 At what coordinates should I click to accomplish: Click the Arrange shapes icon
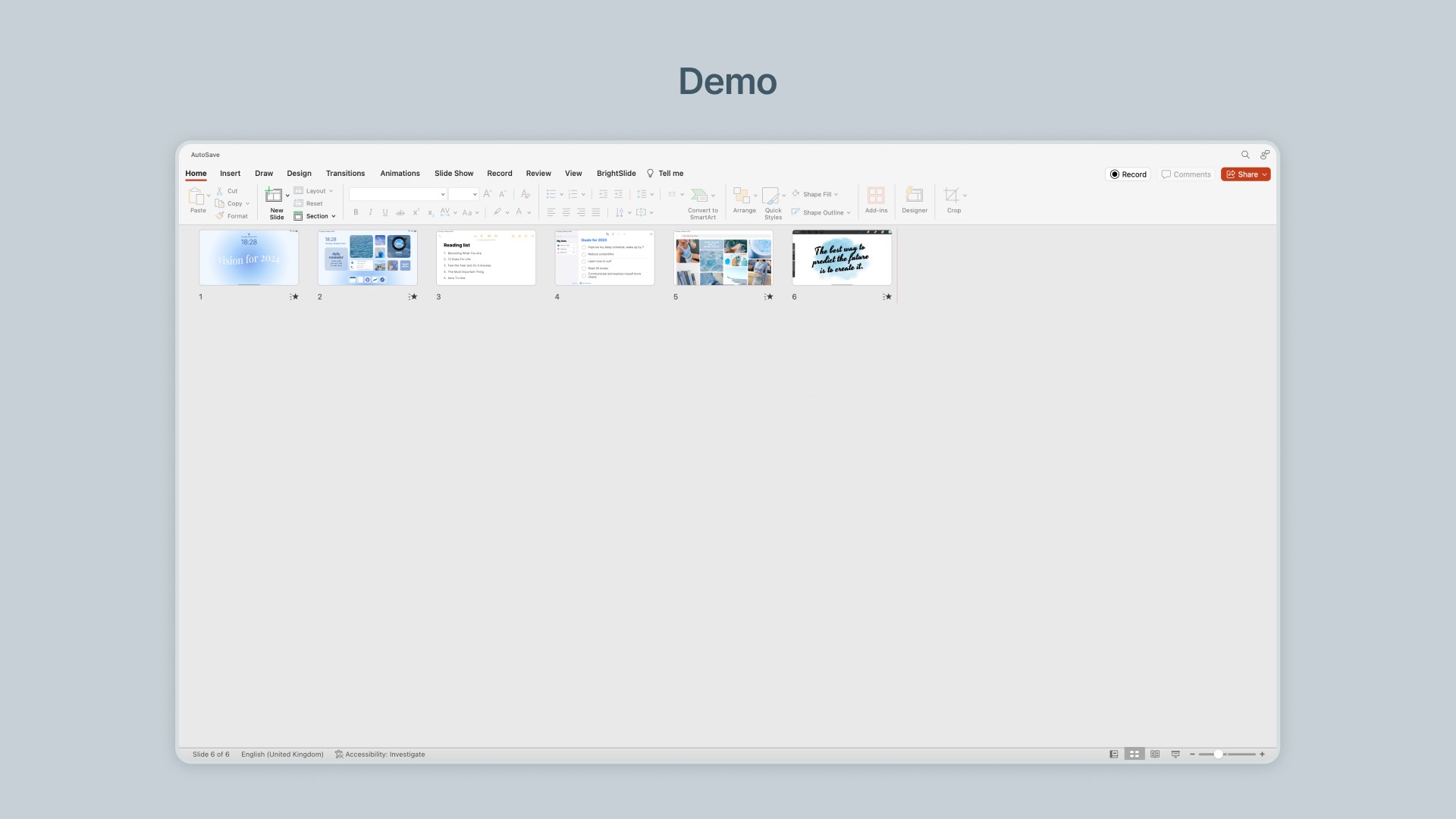(x=742, y=196)
